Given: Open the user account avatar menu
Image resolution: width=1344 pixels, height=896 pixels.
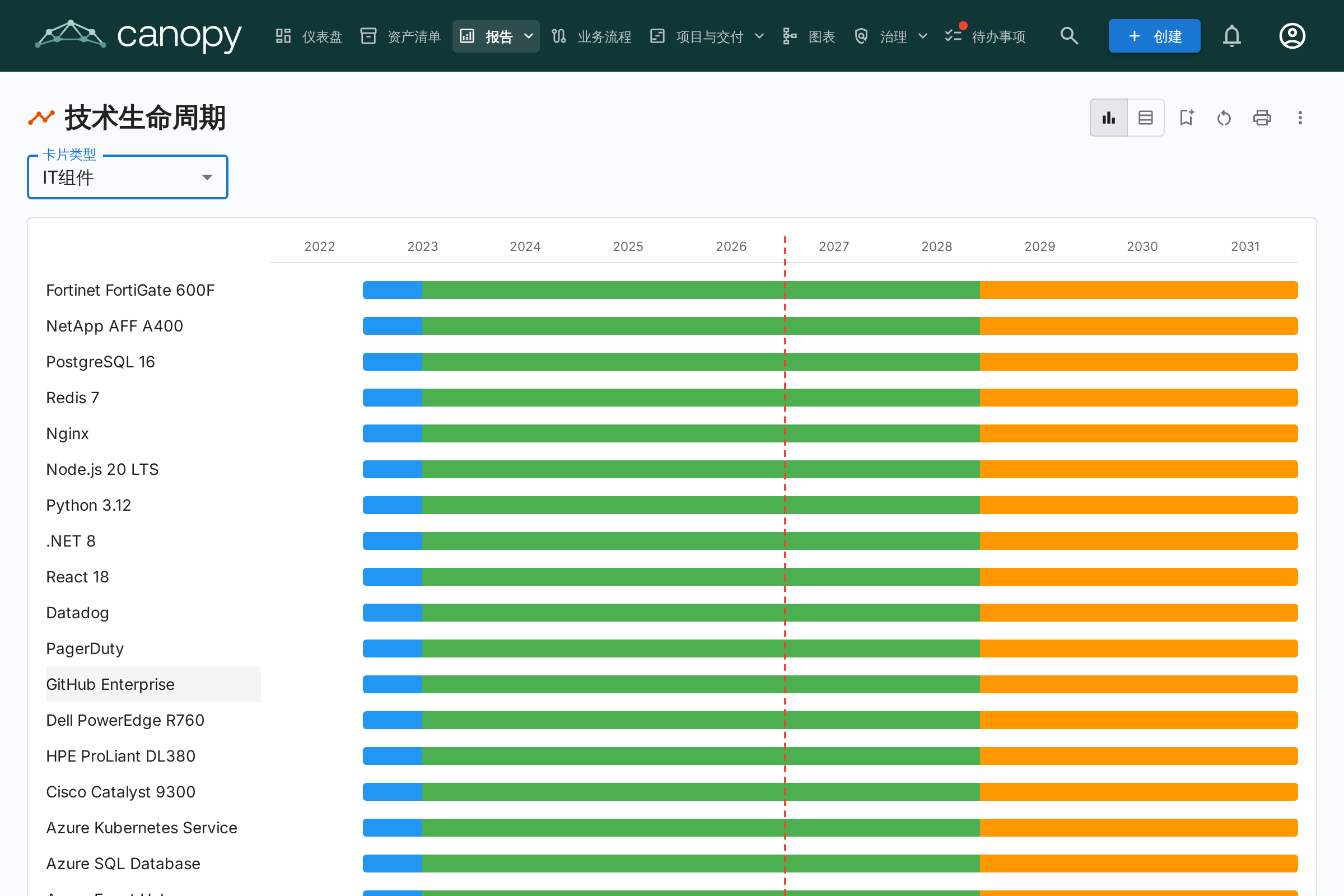Looking at the screenshot, I should tap(1292, 36).
